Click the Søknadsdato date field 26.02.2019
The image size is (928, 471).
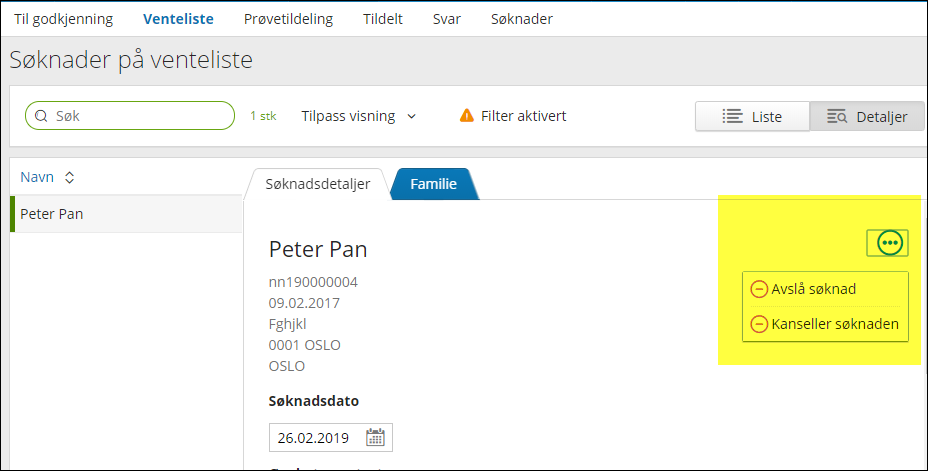[x=330, y=437]
